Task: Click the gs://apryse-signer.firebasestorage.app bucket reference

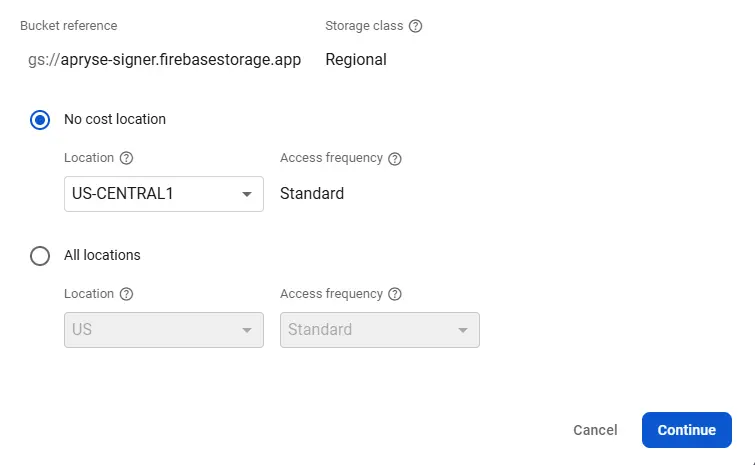Action: pos(164,60)
